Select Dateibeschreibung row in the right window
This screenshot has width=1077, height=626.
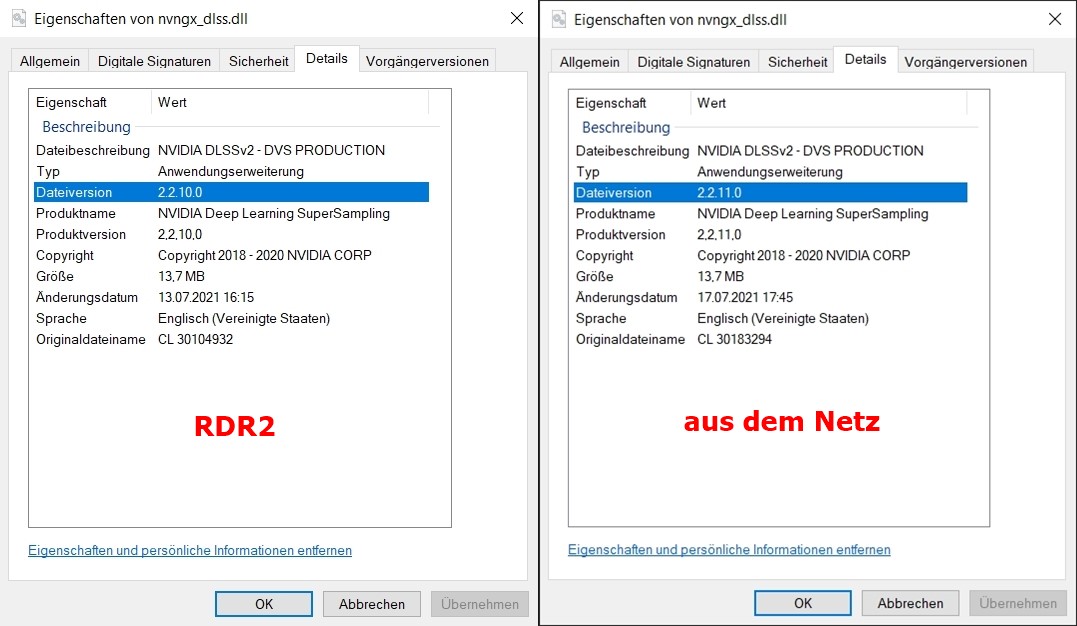point(770,150)
